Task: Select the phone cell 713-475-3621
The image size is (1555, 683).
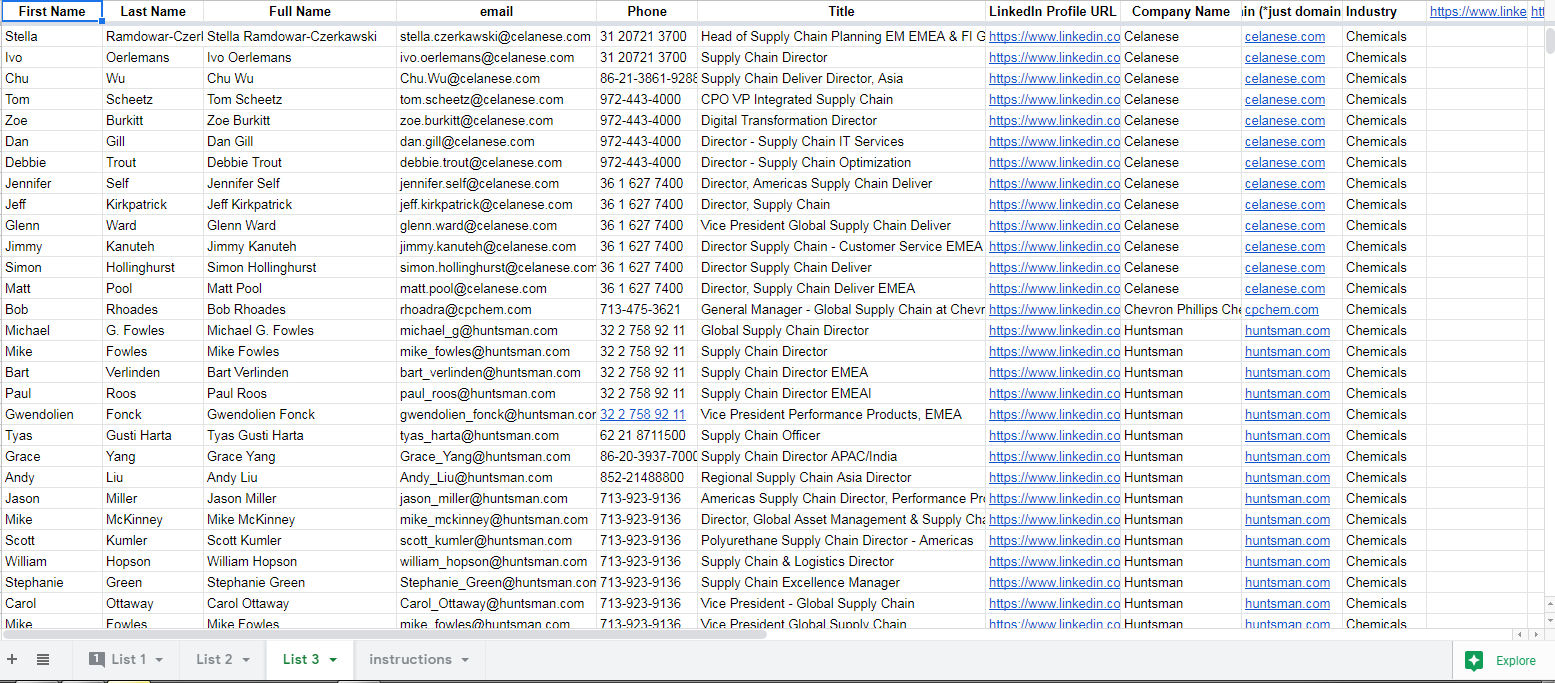Action: [x=647, y=309]
